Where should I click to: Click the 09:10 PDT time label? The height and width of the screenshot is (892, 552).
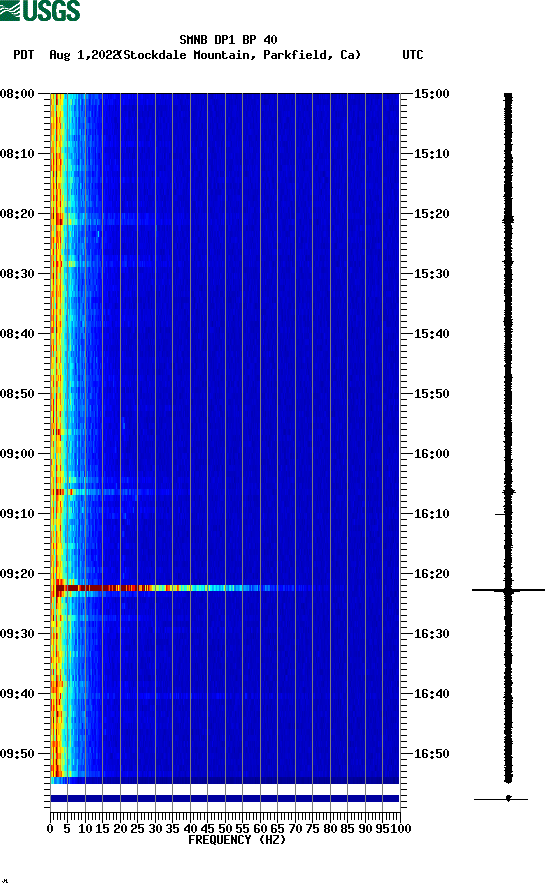click(18, 514)
